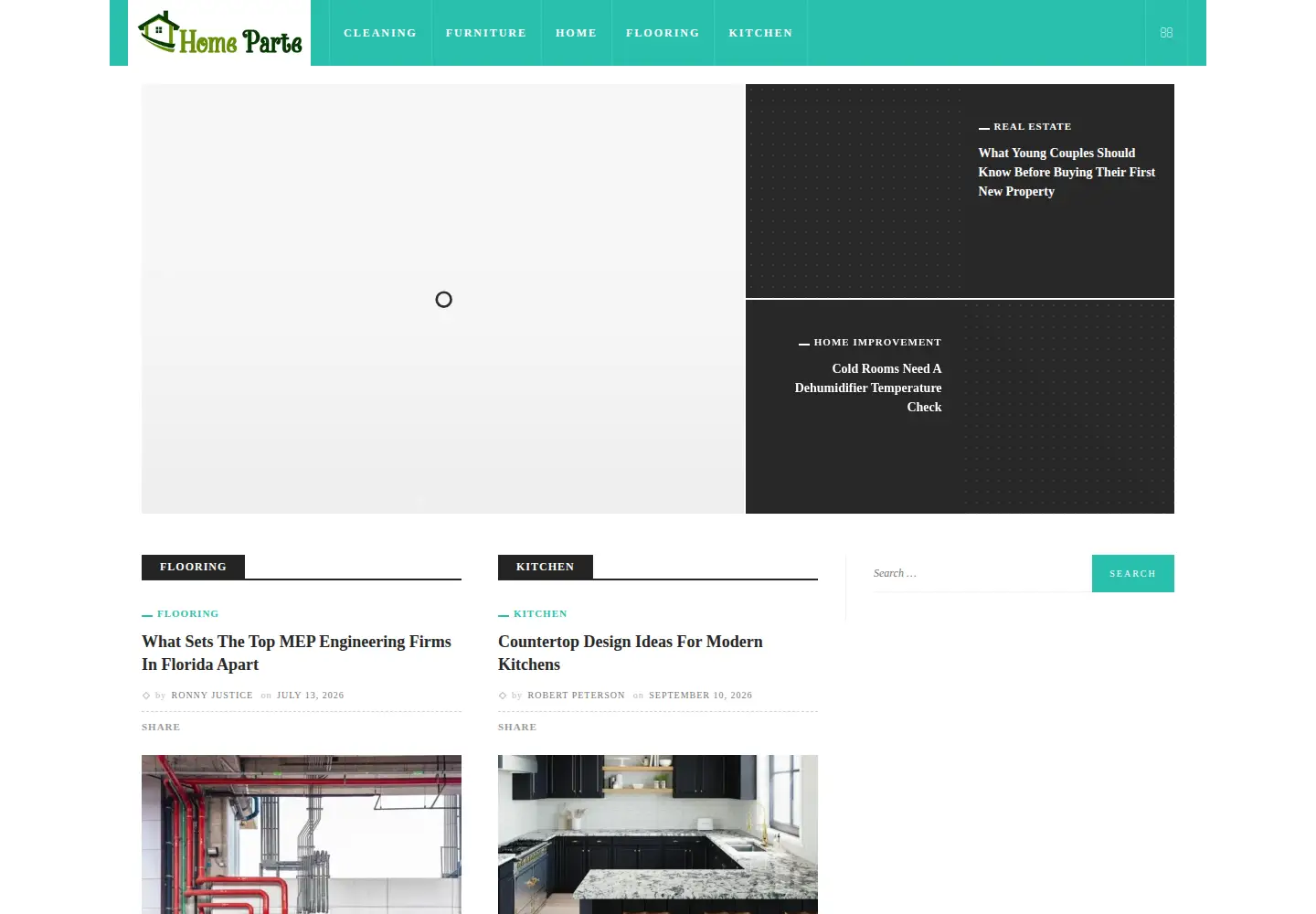This screenshot has width=1316, height=914.
Task: Open the Real Estate category link
Action: point(1032,126)
